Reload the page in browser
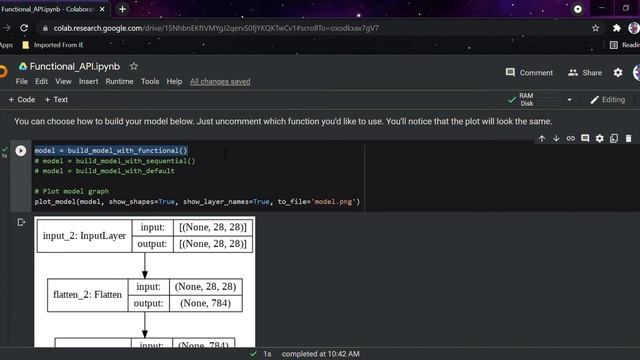Screen dimensions: 640x360 24,28
